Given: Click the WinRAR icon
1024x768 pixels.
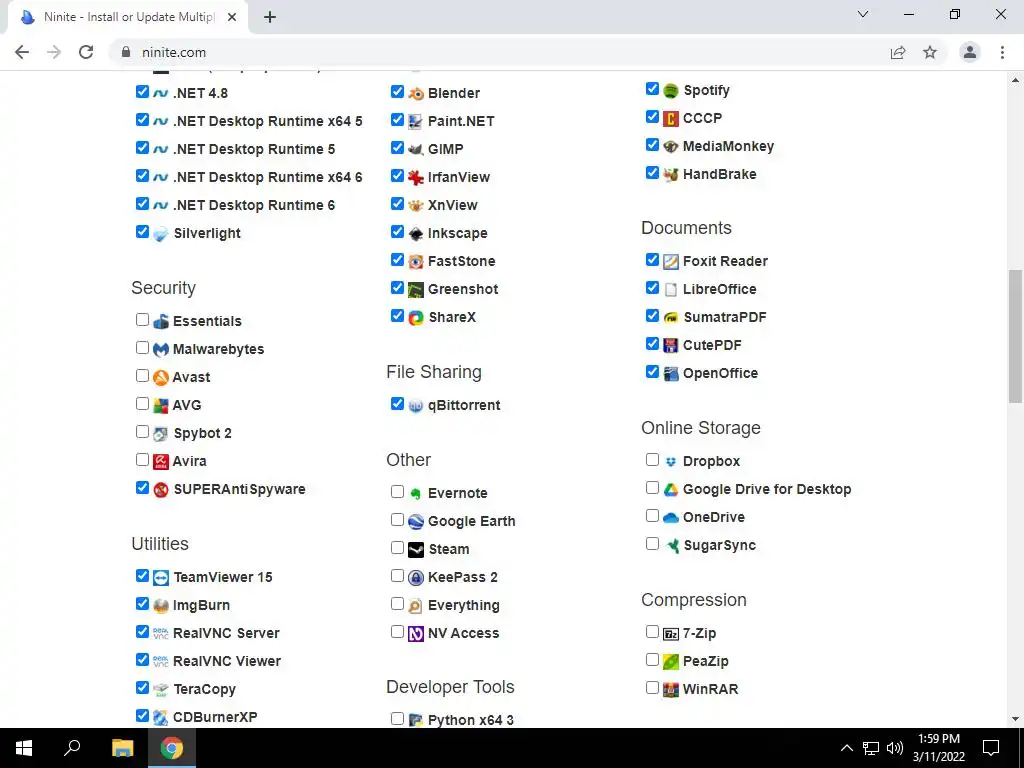Looking at the screenshot, I should [671, 690].
